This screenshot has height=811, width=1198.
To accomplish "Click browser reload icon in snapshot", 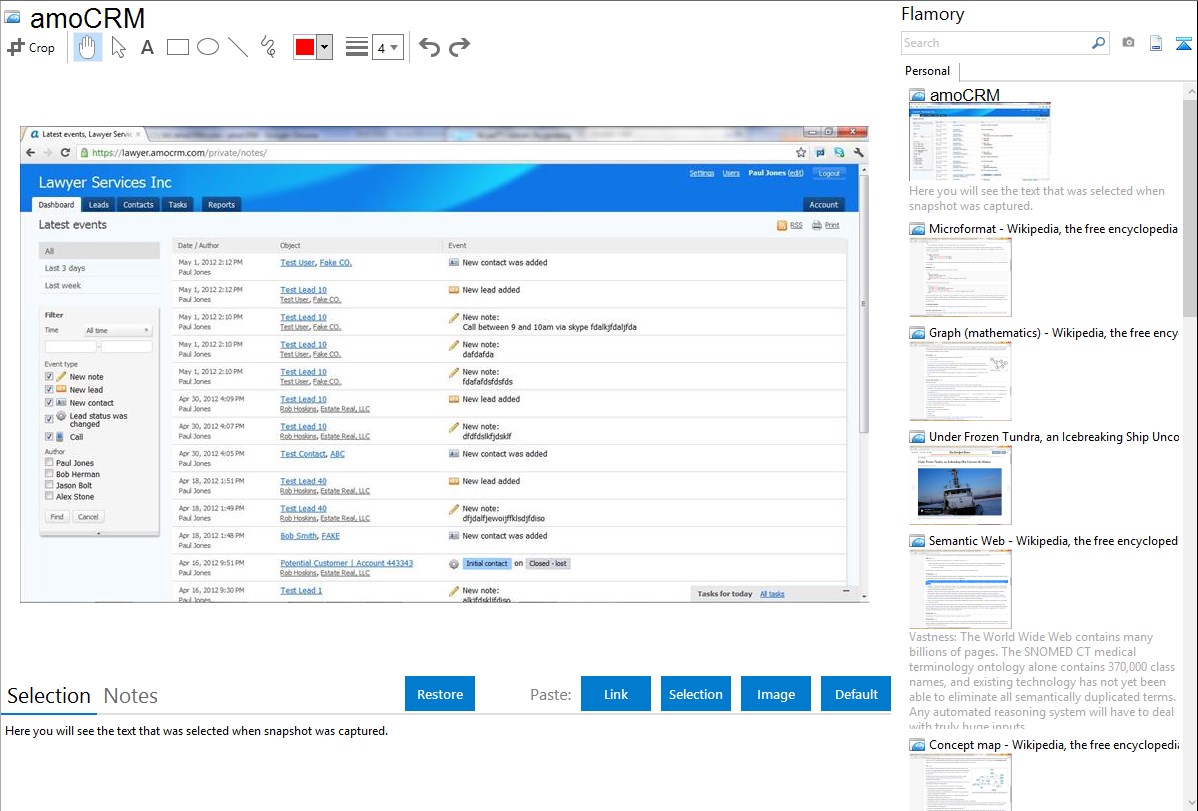I will click(x=65, y=152).
